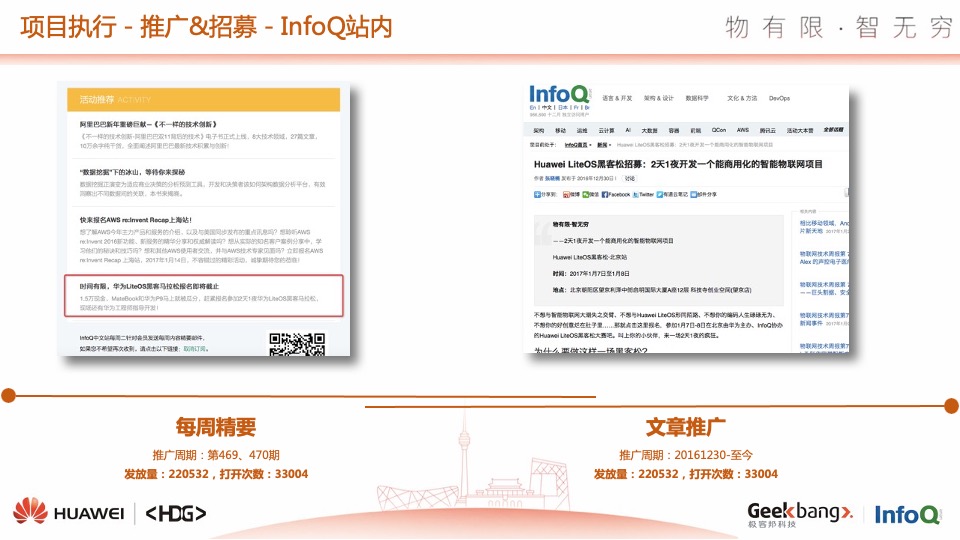The image size is (960, 540).
Task: Switch language to 中文
Action: click(546, 108)
